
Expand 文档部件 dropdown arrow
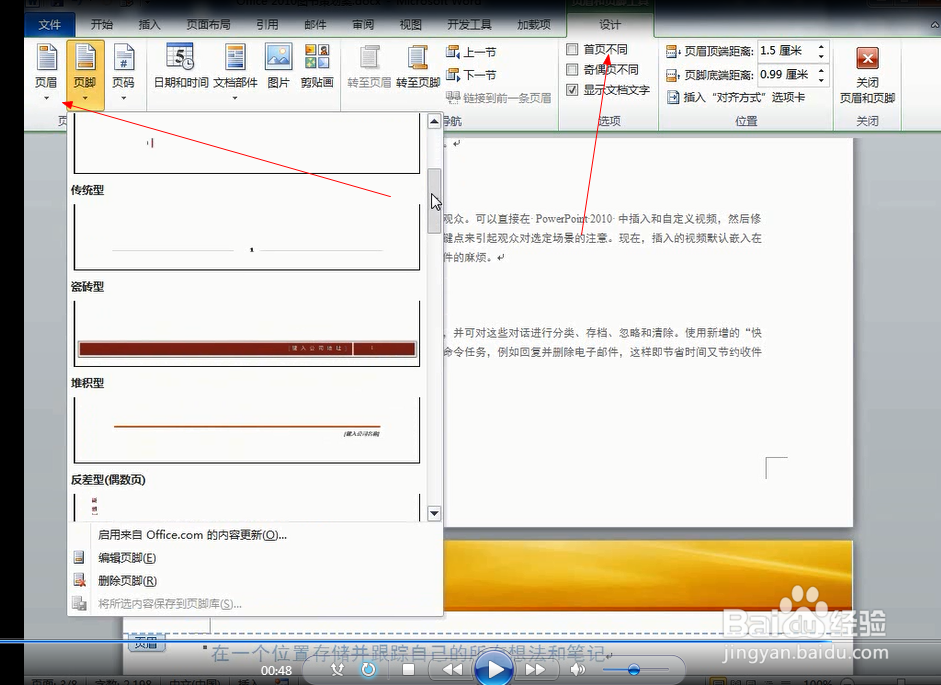point(235,98)
